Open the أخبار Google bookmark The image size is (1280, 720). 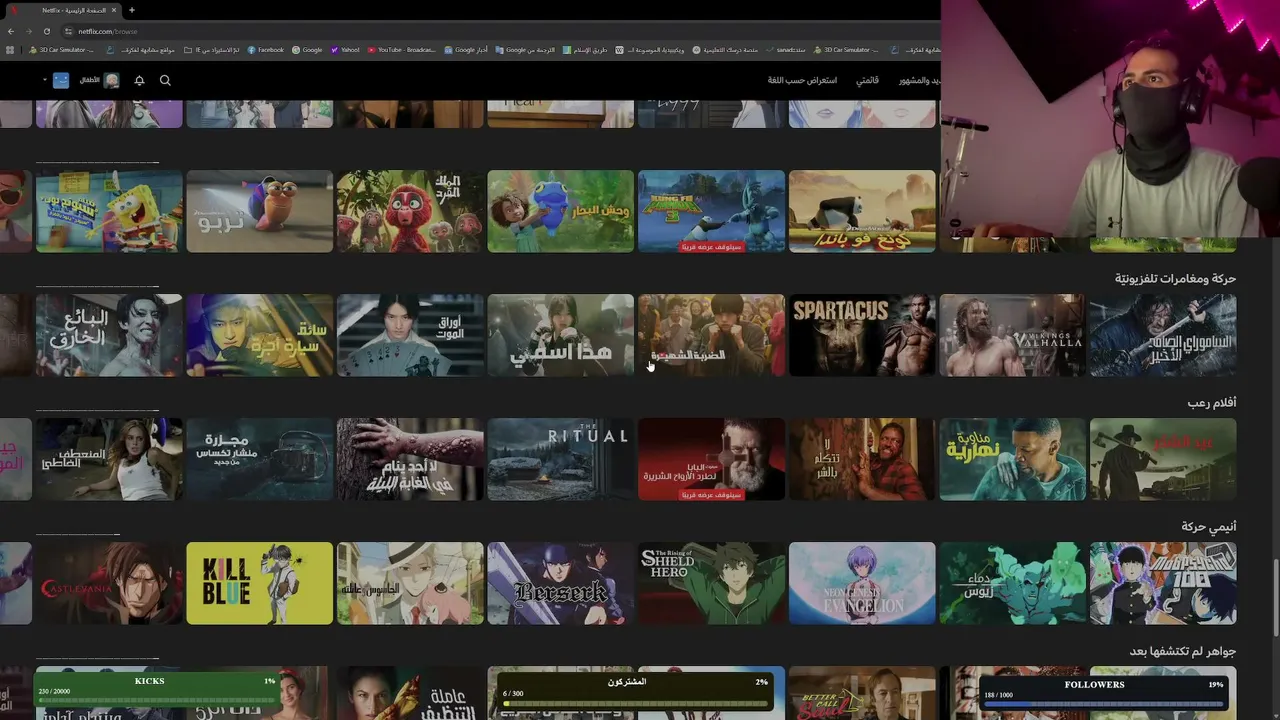(x=467, y=50)
